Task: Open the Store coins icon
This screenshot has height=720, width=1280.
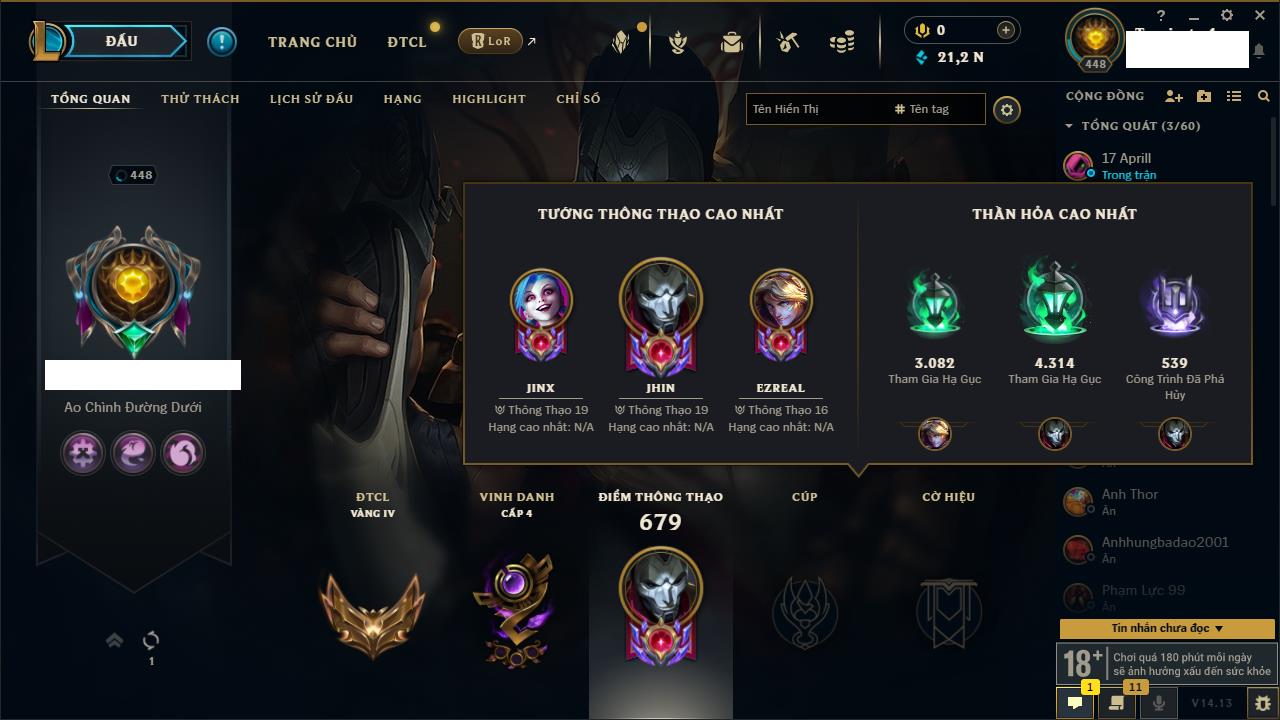Action: (x=842, y=42)
